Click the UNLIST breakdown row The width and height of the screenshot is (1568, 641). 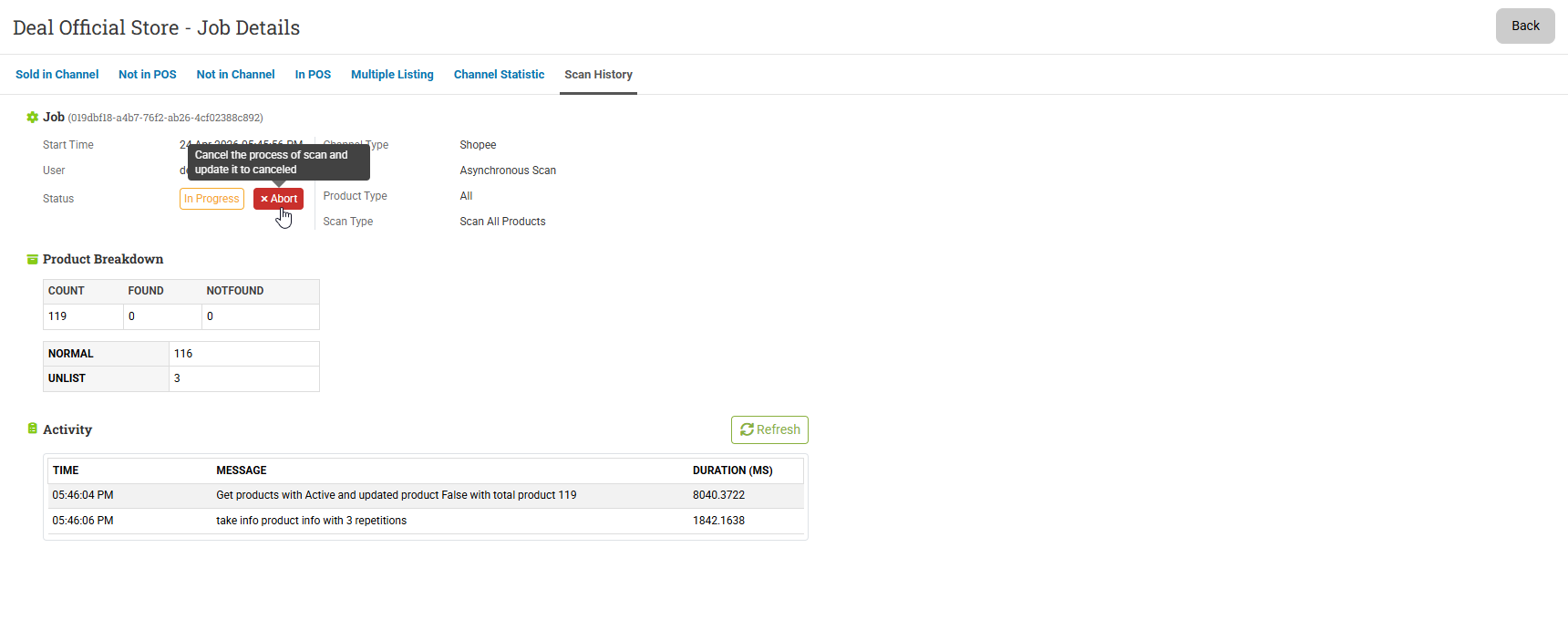(x=181, y=378)
